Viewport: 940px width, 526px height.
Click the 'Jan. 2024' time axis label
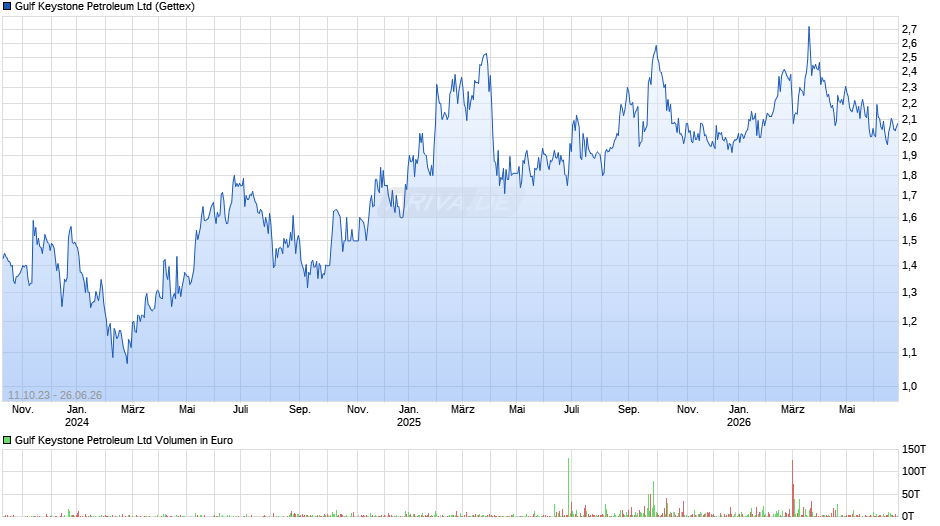coord(77,416)
